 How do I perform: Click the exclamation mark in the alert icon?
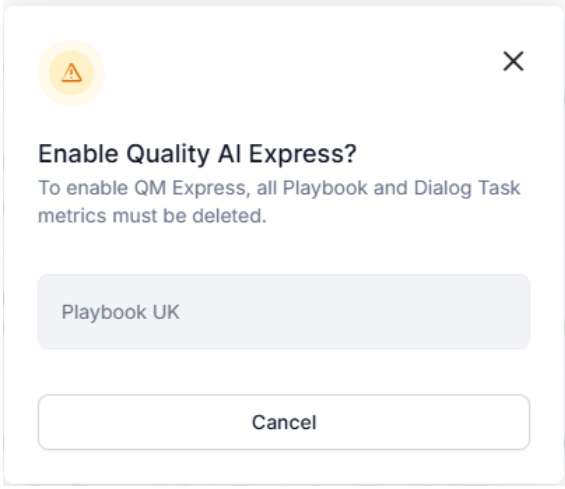(x=71, y=74)
